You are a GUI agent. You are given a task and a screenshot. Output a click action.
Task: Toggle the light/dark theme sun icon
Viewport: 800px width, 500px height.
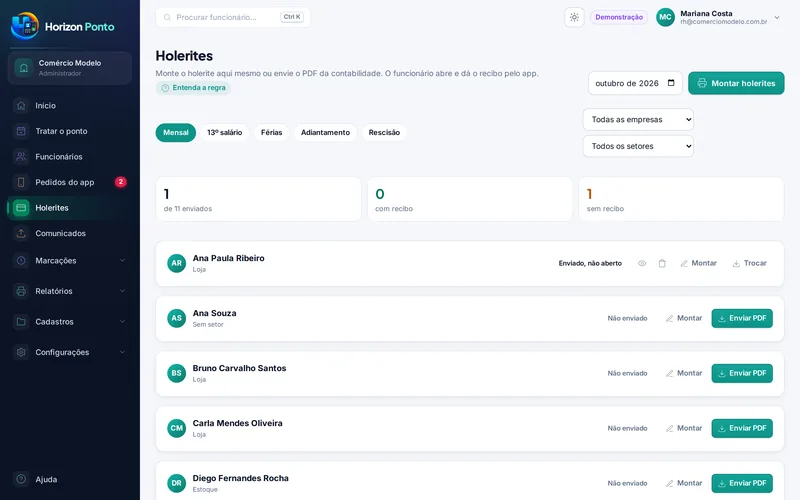coord(574,17)
